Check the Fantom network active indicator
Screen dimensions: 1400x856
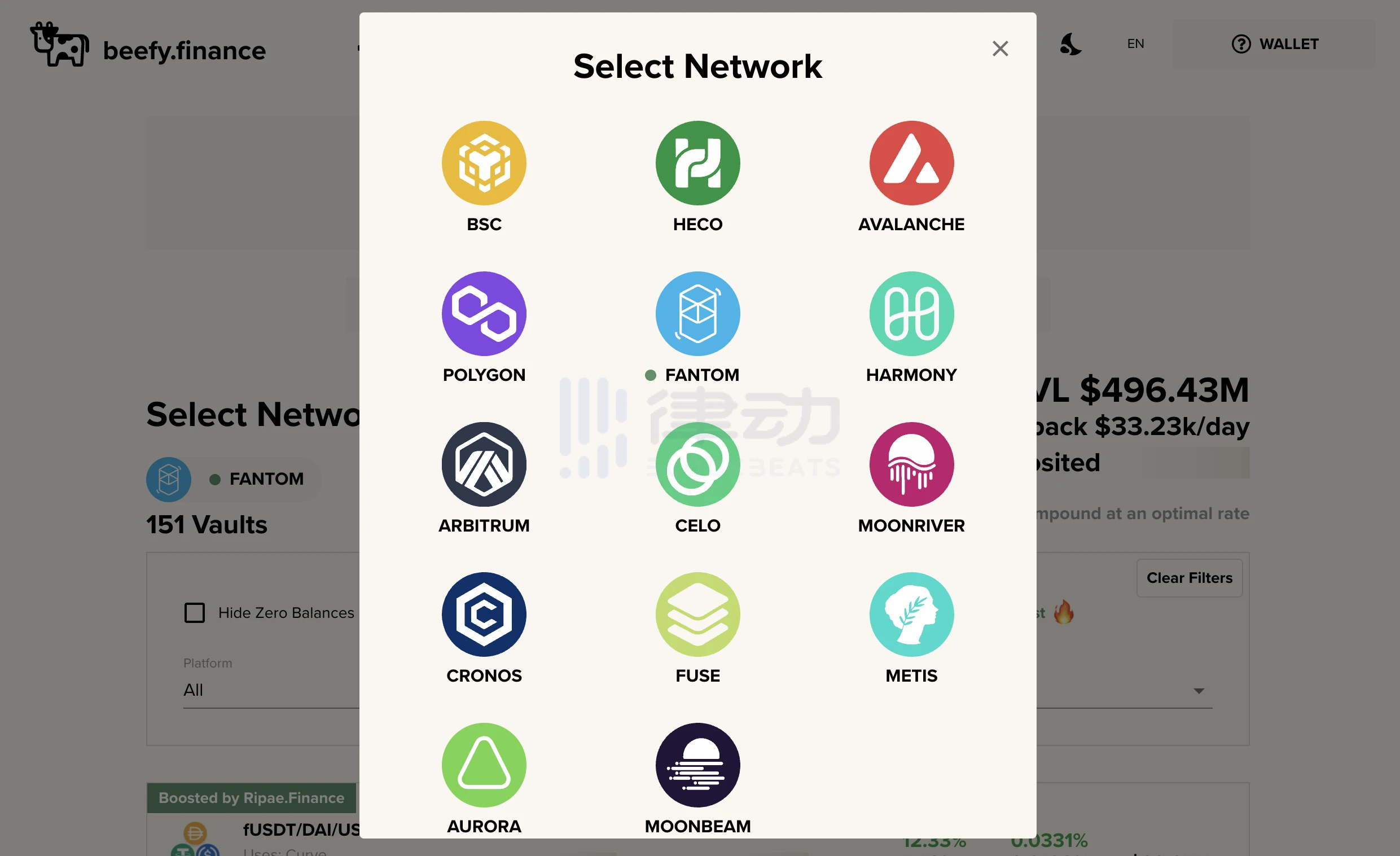click(x=647, y=374)
